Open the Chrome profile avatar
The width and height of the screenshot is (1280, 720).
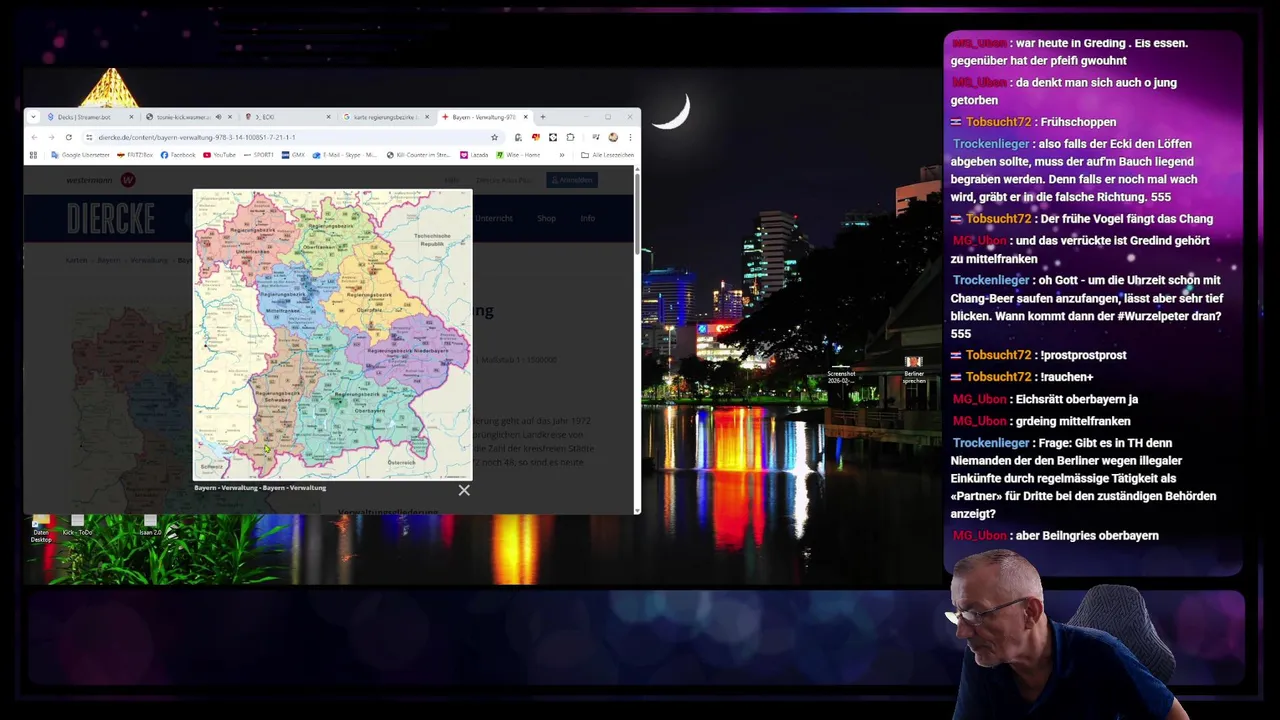tap(613, 137)
